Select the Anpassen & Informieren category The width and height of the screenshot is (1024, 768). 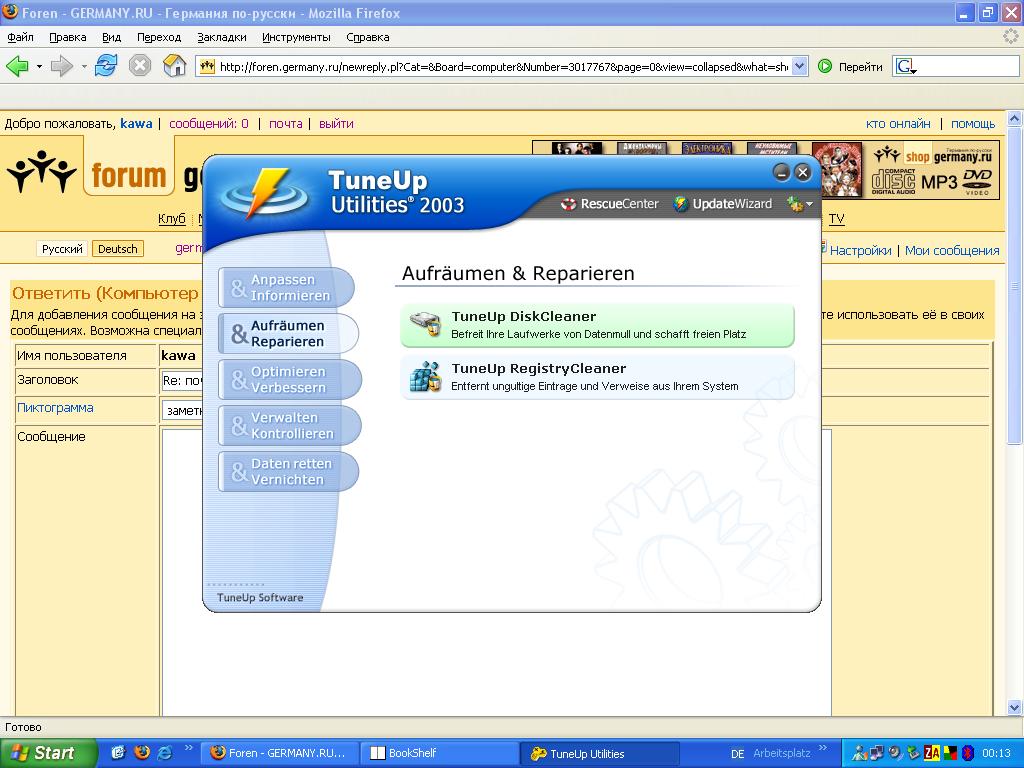click(287, 287)
